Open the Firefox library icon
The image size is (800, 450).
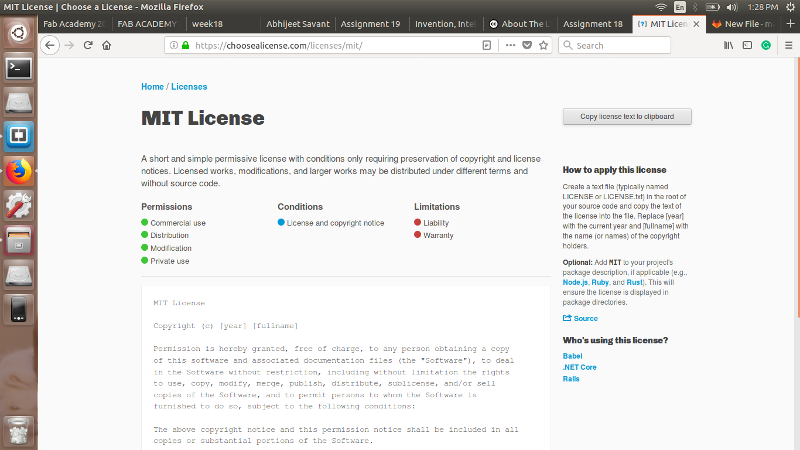click(x=730, y=45)
